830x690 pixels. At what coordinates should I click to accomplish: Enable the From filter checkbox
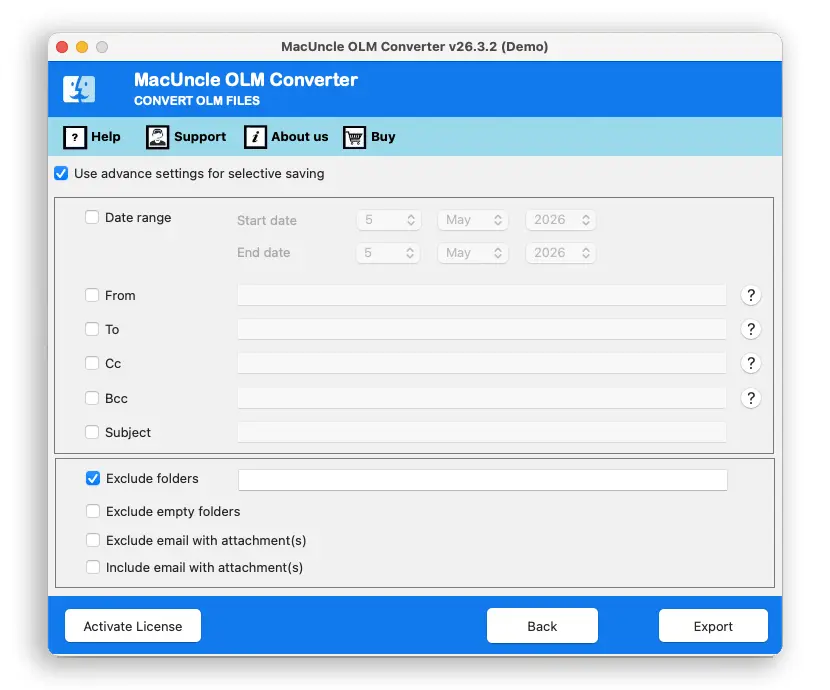click(92, 295)
